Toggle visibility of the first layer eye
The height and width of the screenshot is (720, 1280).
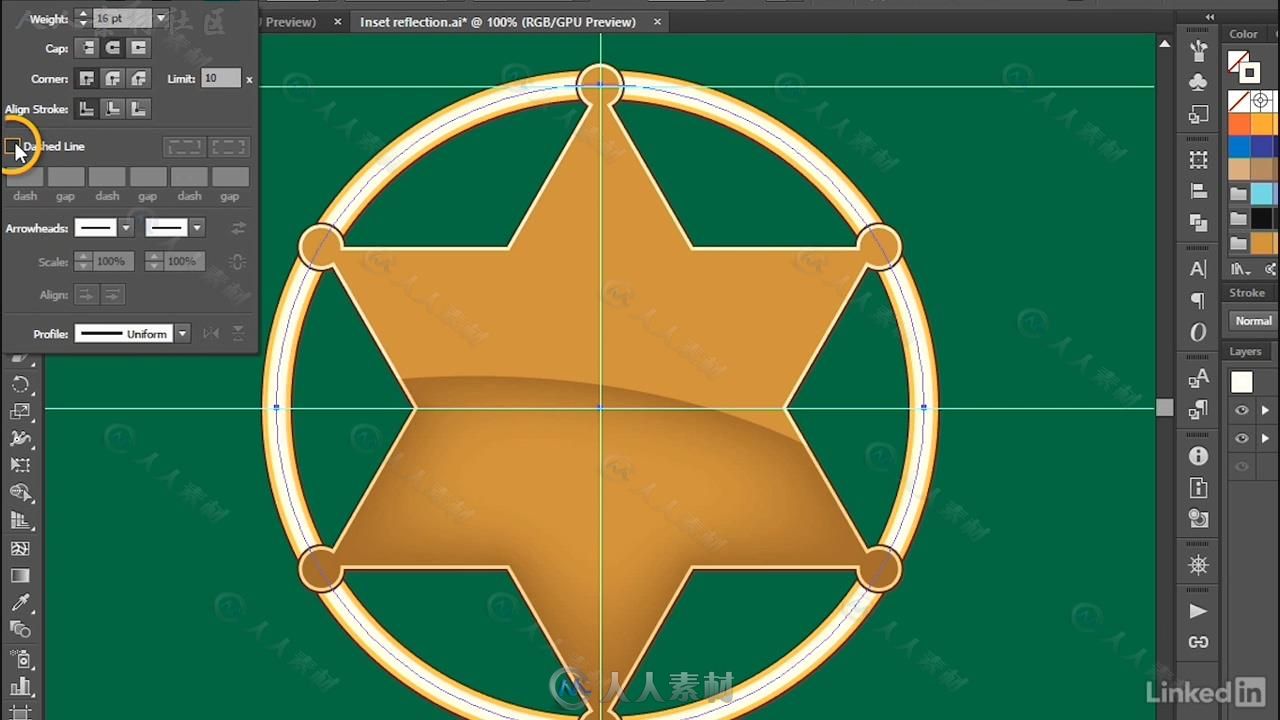(1241, 411)
